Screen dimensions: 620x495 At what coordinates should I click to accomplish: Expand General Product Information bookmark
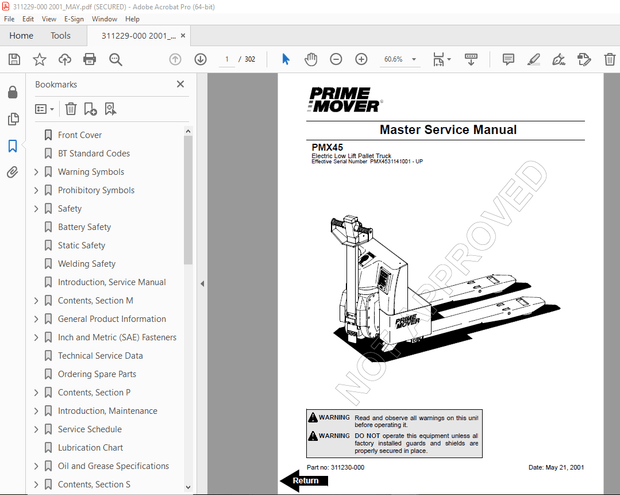coord(36,319)
